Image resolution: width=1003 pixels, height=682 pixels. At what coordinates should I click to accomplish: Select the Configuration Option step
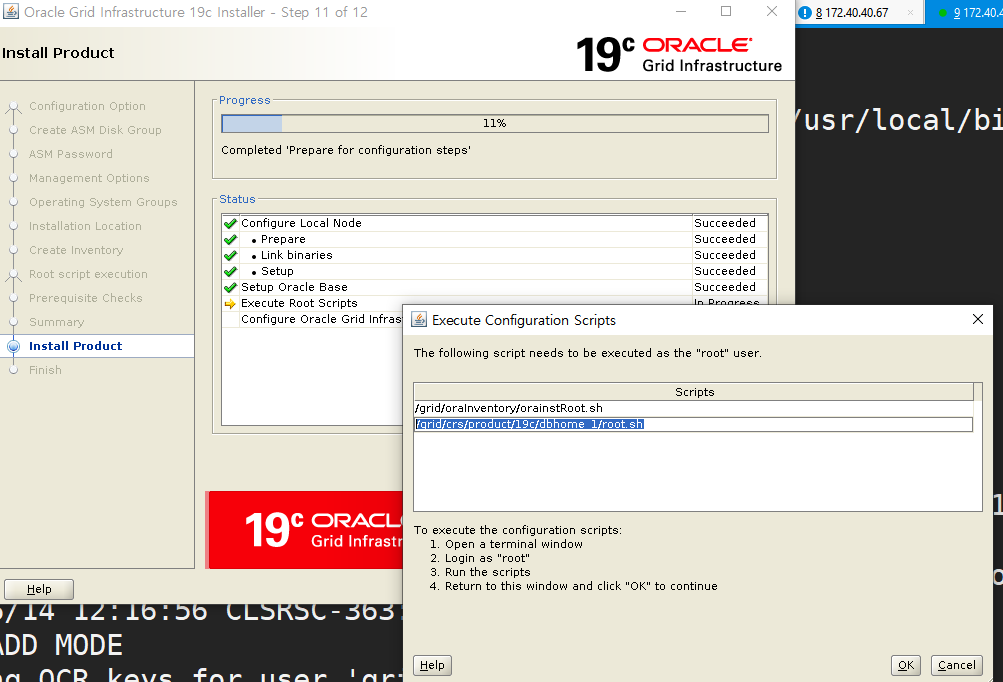point(87,106)
